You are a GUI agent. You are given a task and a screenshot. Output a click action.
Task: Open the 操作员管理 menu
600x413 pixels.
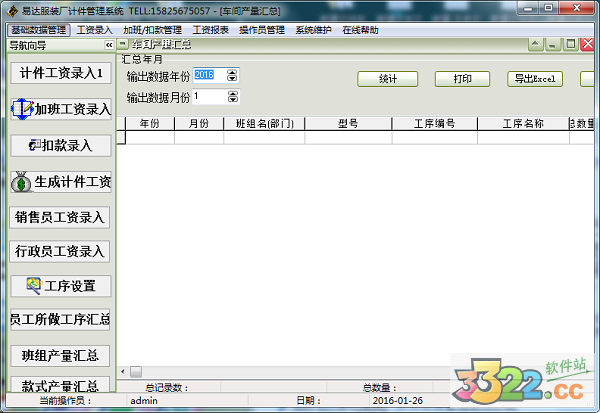click(262, 30)
